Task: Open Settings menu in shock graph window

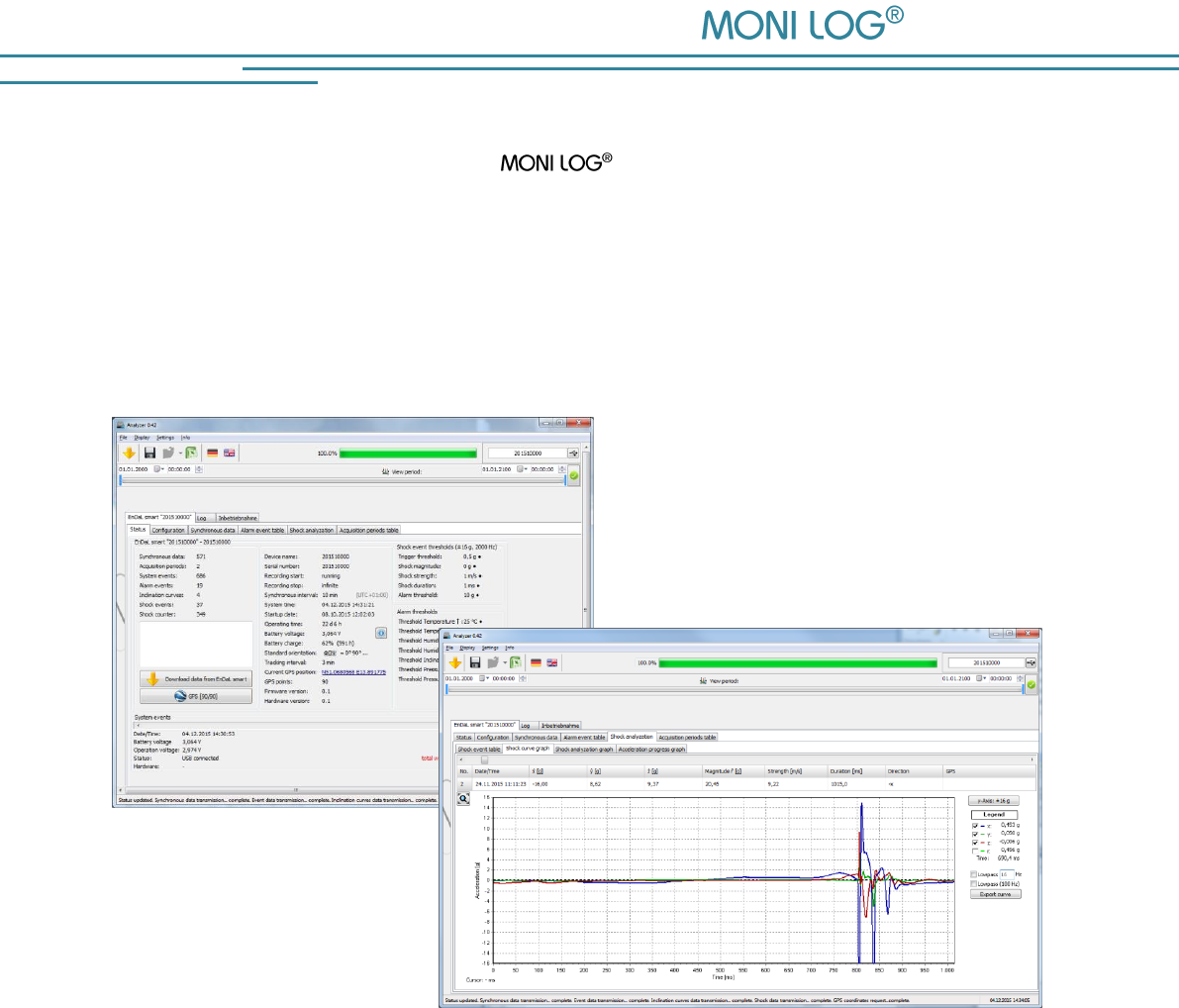Action: pyautogui.click(x=490, y=647)
